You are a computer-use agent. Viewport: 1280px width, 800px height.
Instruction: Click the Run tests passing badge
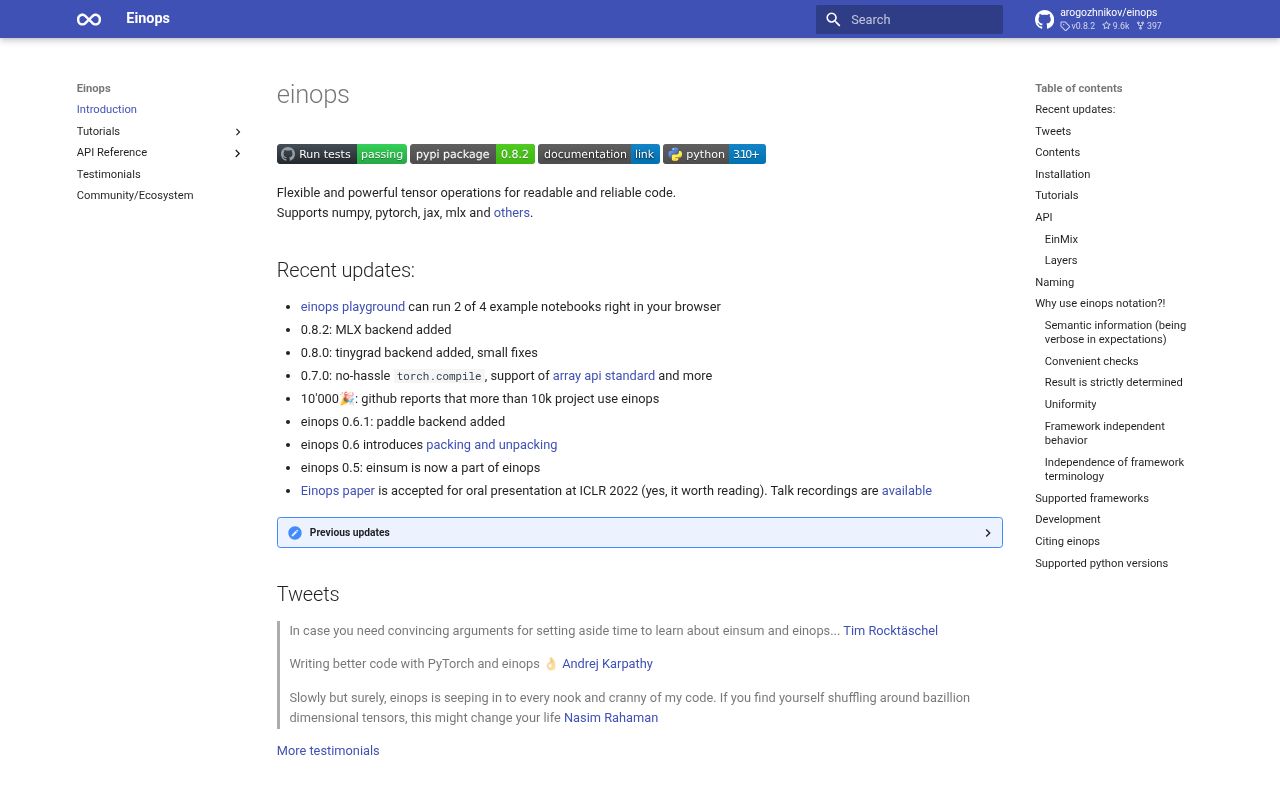click(x=342, y=154)
